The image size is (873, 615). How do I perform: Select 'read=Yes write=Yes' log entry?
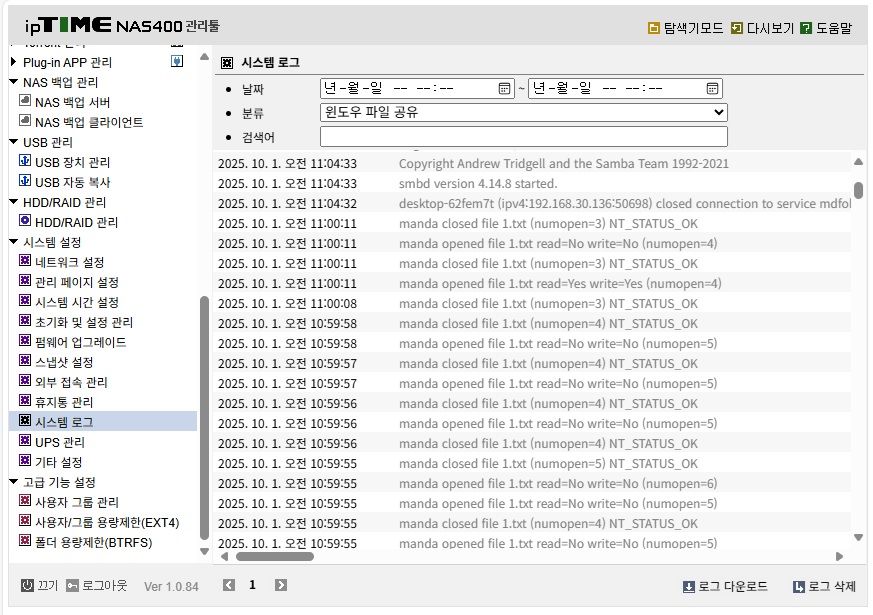pos(560,284)
